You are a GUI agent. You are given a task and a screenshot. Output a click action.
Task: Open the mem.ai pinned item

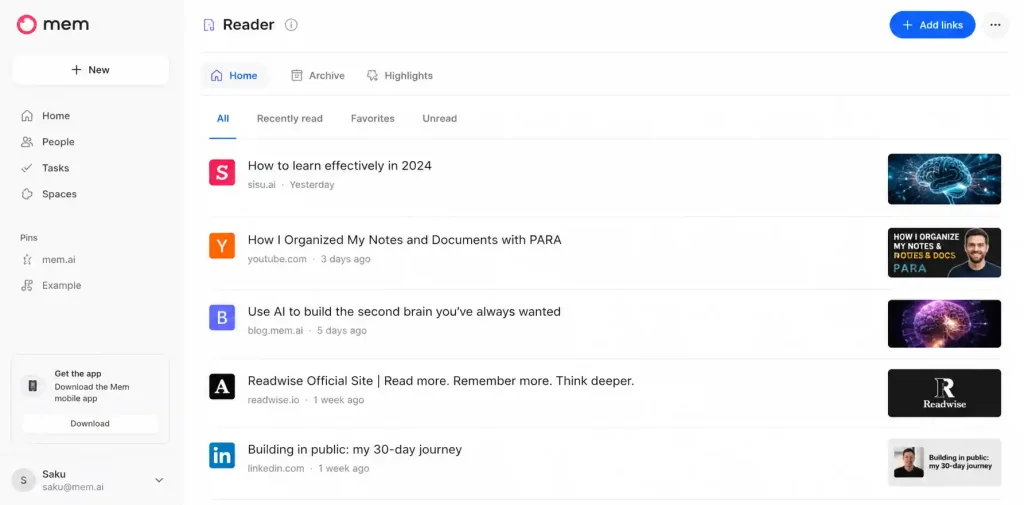59,259
